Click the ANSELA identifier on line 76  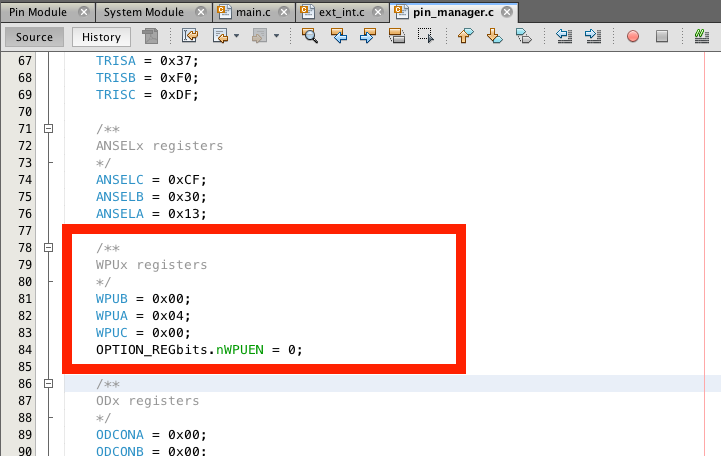[x=120, y=214]
